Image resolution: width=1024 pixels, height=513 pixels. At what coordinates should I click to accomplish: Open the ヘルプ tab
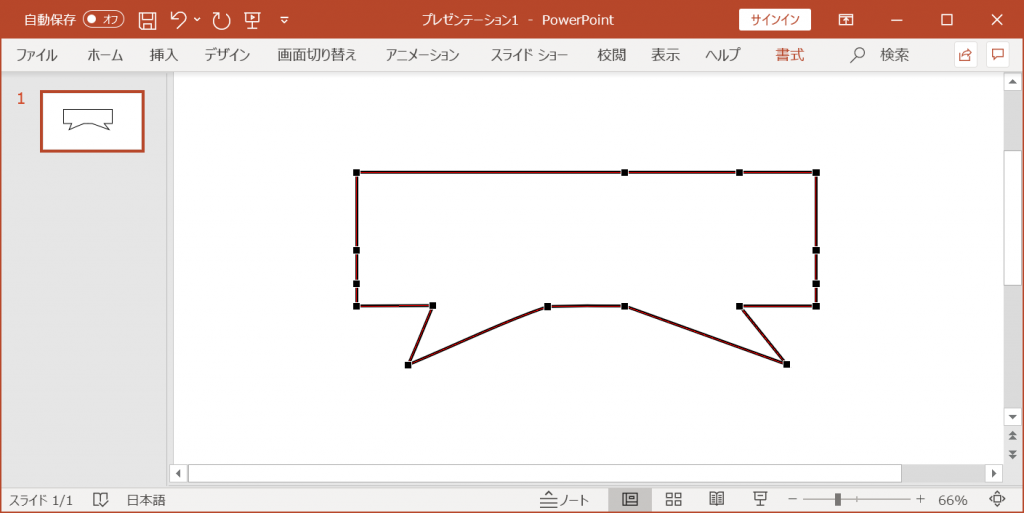[723, 55]
